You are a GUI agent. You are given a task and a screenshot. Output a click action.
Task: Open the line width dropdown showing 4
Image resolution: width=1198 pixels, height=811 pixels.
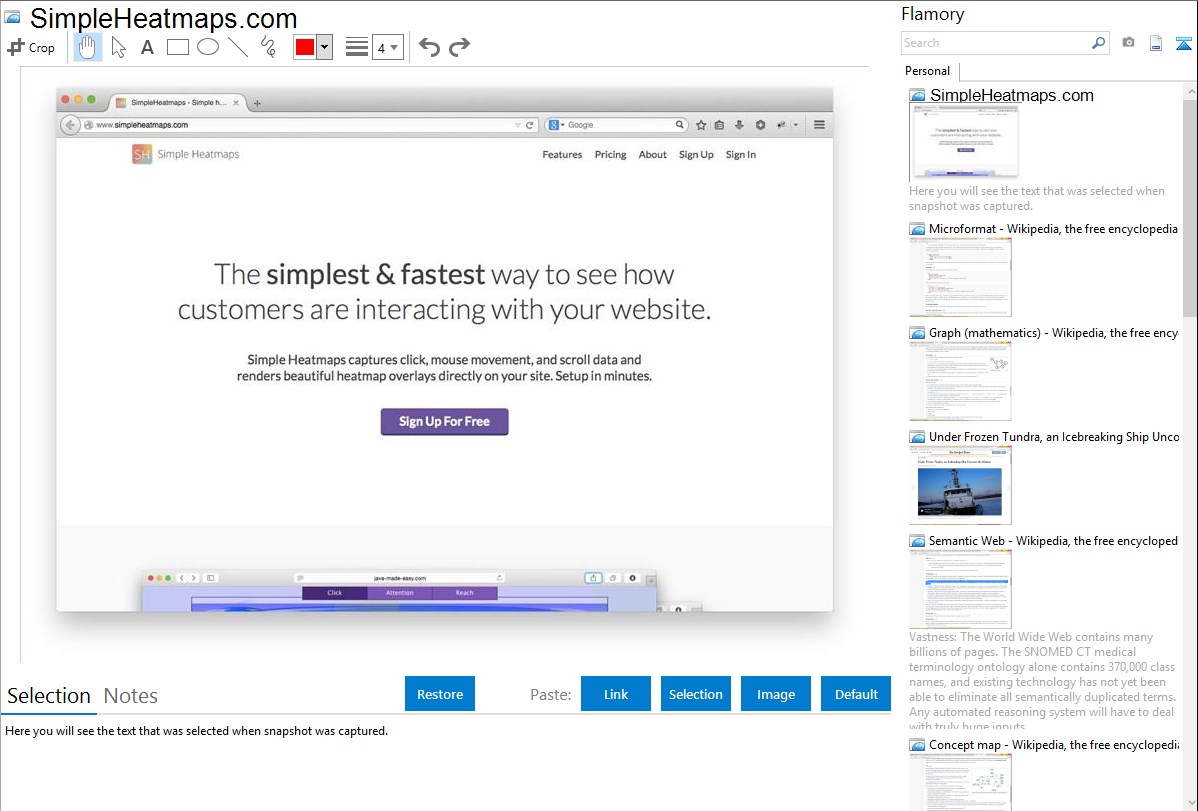pyautogui.click(x=387, y=47)
